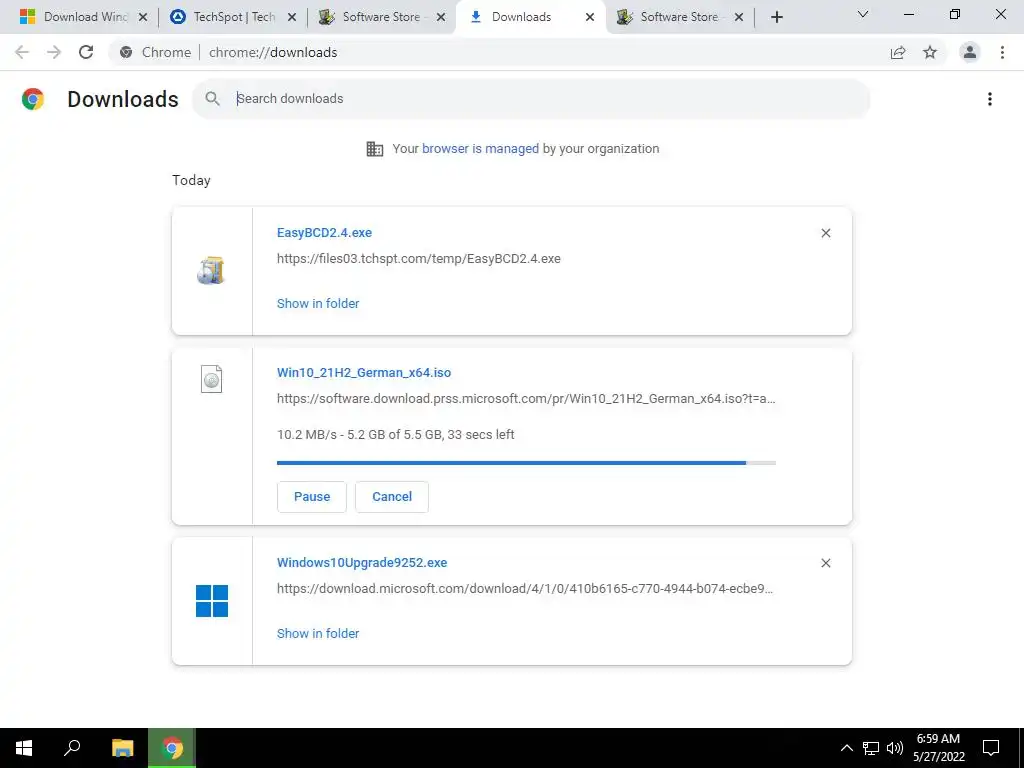
Task: Show Windows10Upgrade9252.exe in folder
Action: coord(318,633)
